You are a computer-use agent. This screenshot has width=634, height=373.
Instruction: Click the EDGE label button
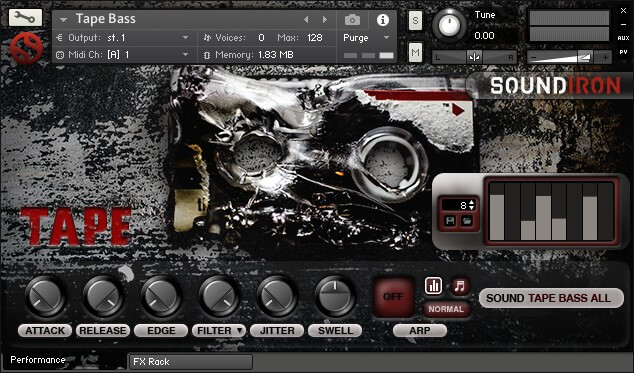click(161, 331)
